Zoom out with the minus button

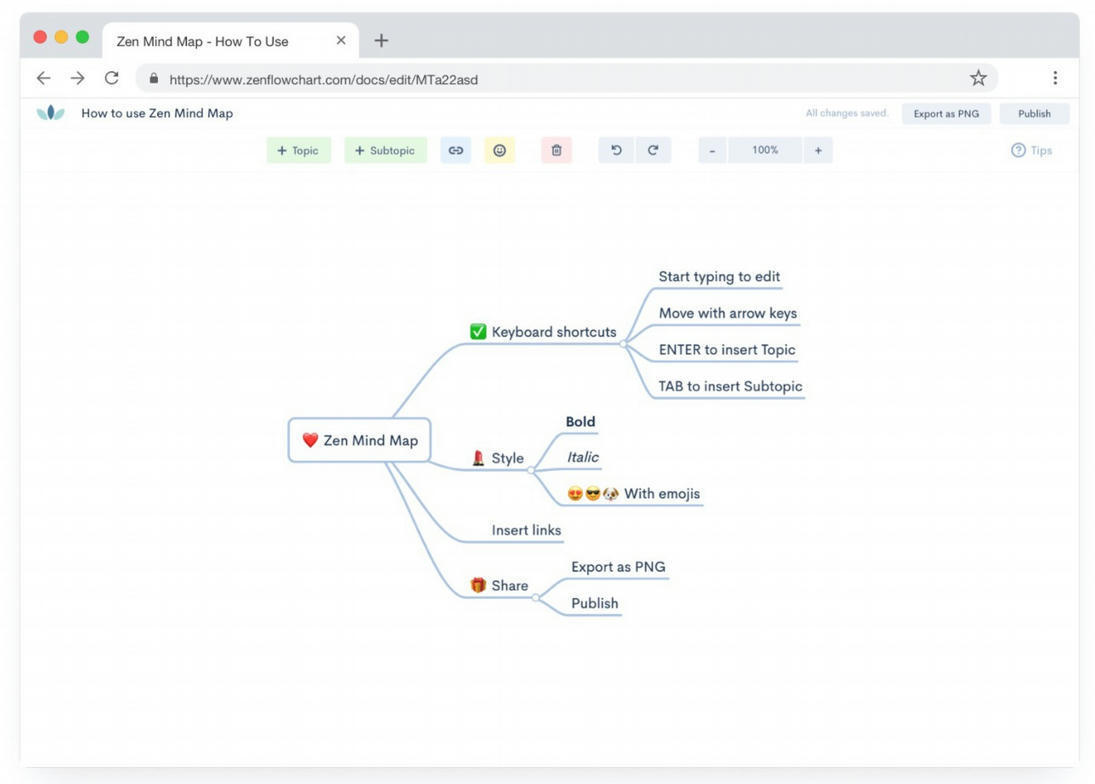click(x=712, y=150)
